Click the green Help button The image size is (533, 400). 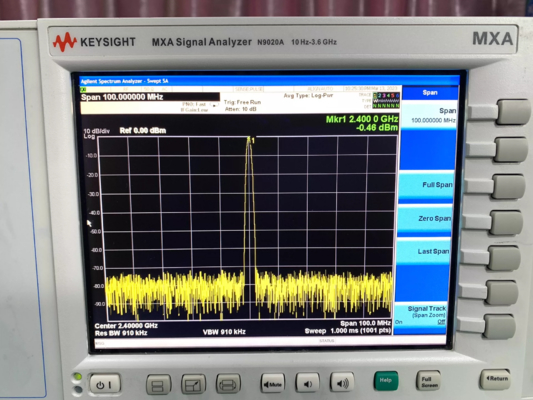(385, 381)
